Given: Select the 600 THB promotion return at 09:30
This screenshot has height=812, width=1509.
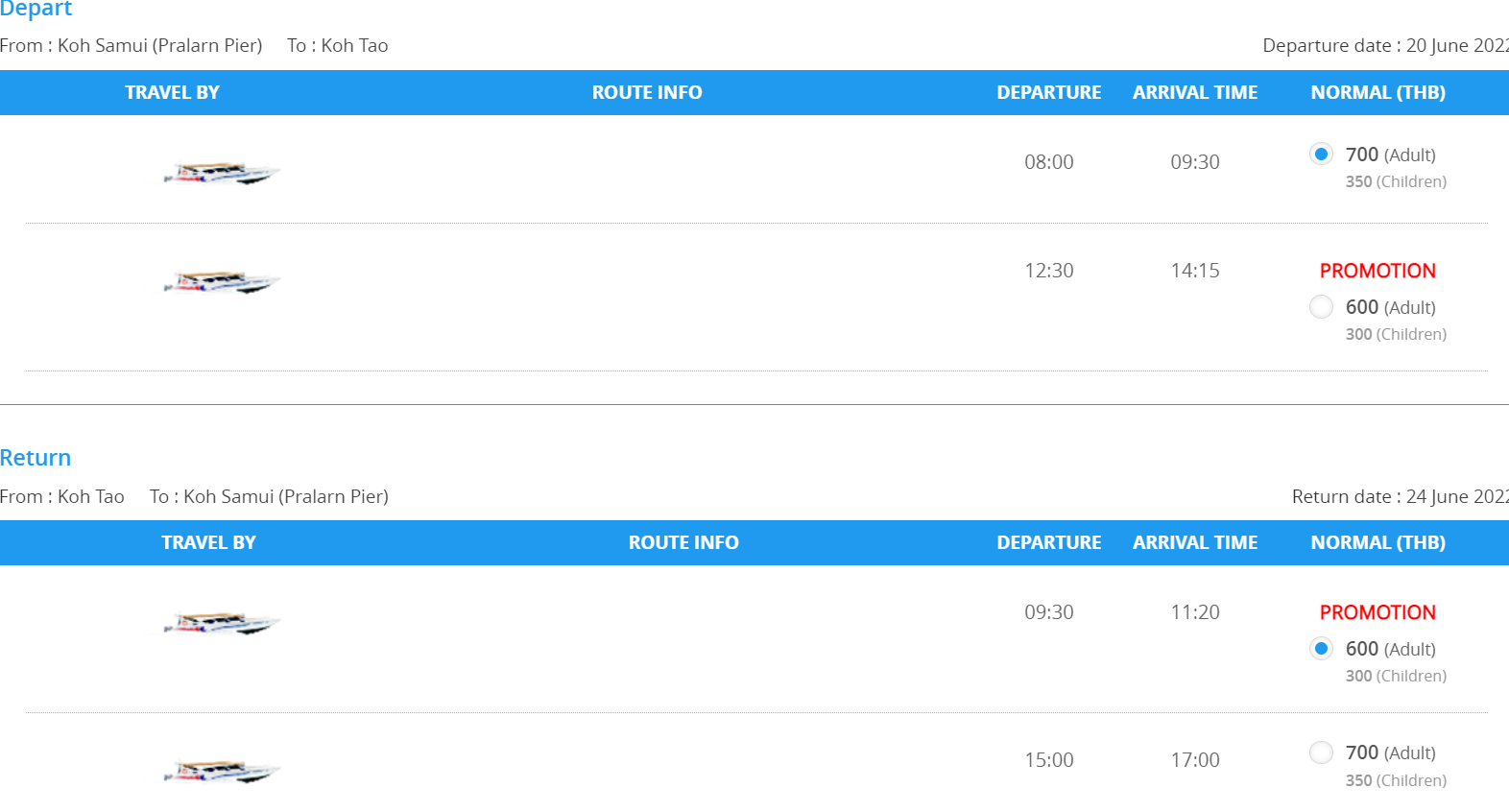Looking at the screenshot, I should [1321, 648].
